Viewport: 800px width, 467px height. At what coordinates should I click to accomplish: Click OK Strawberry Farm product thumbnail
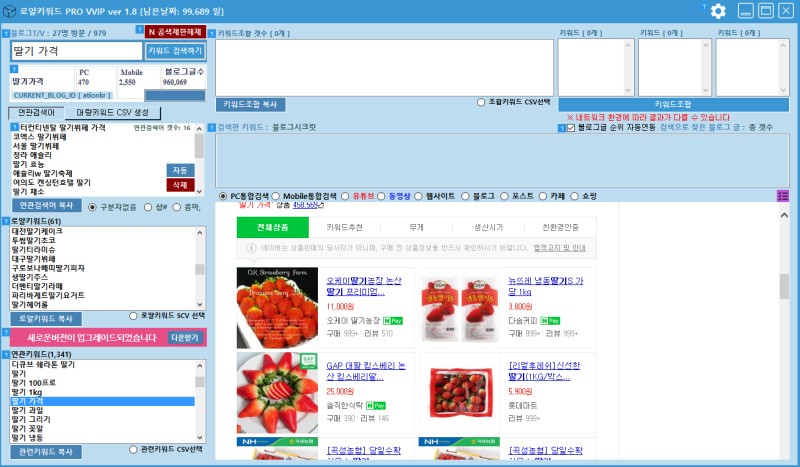277,308
